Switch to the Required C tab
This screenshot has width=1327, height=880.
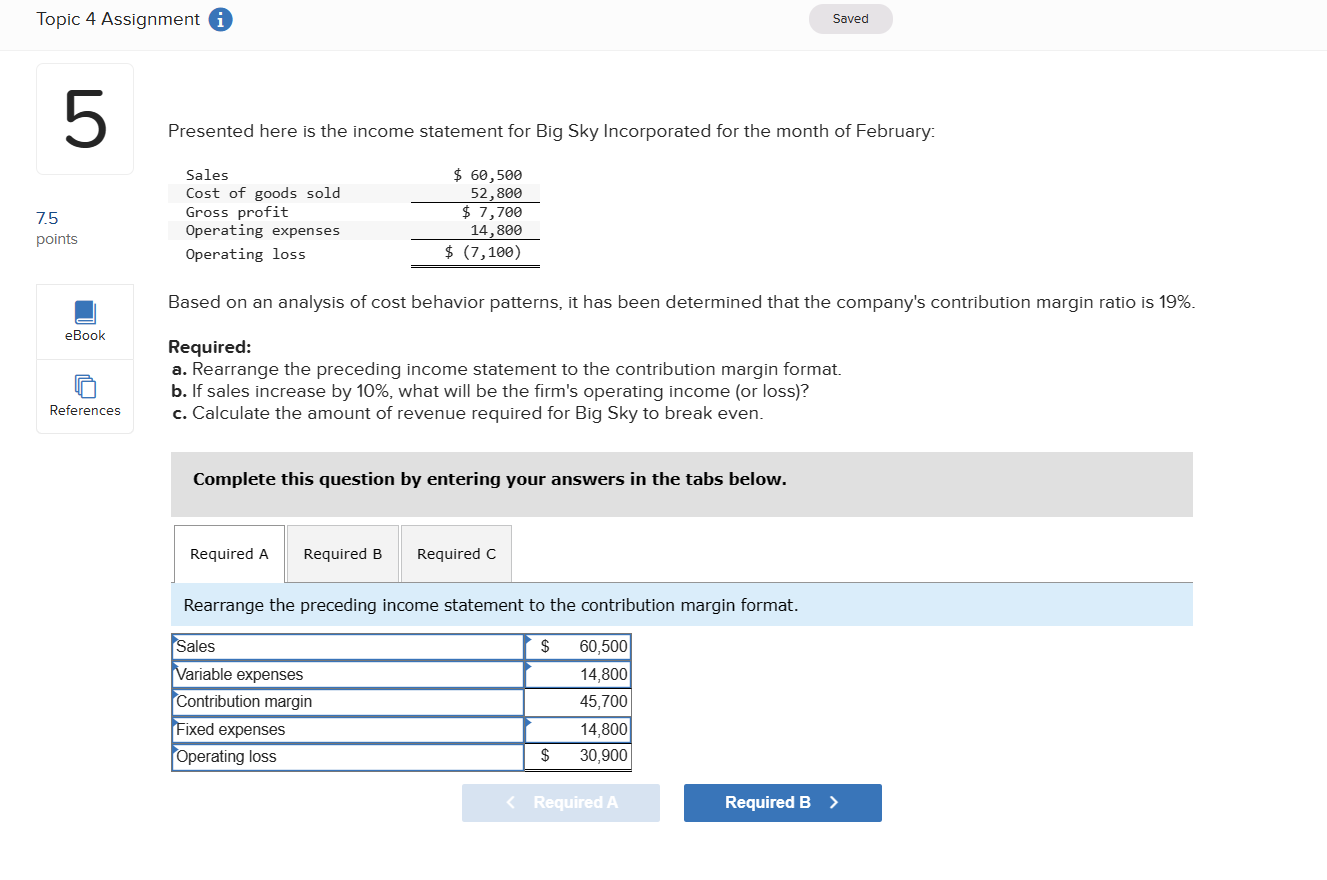click(x=455, y=553)
